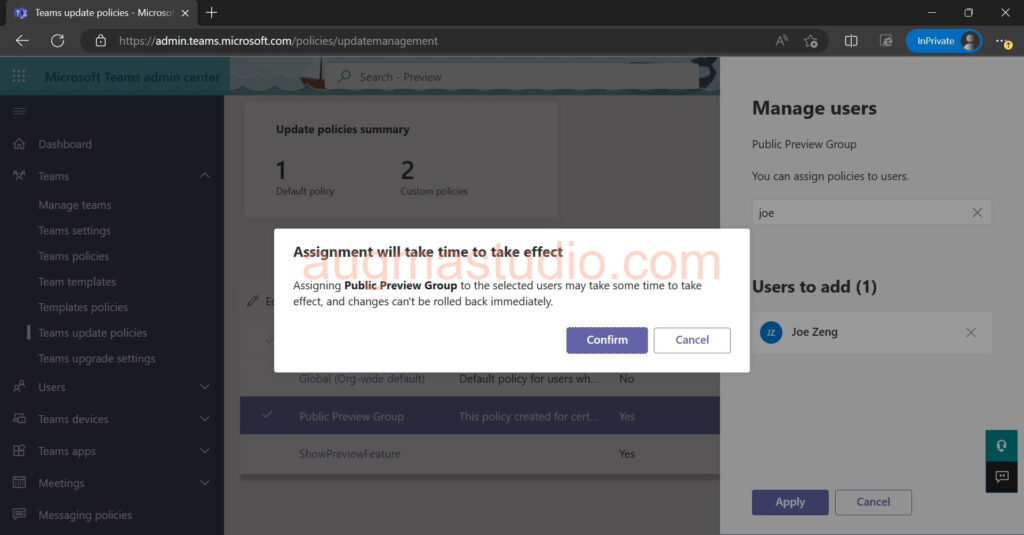Toggle the hamburger navigation menu
This screenshot has width=1024, height=535.
(x=19, y=111)
